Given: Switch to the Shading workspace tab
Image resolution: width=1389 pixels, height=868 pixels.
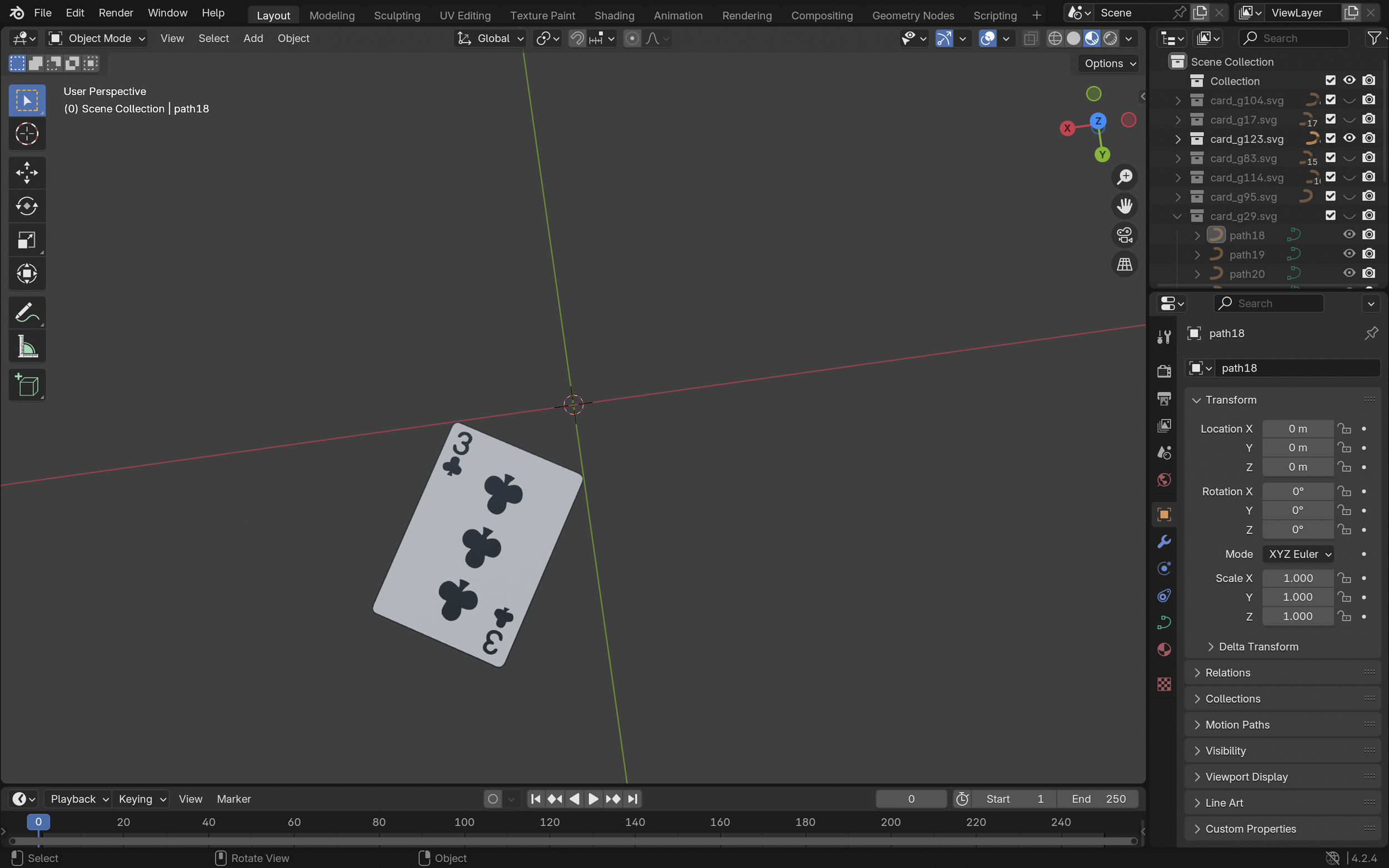Looking at the screenshot, I should (614, 16).
